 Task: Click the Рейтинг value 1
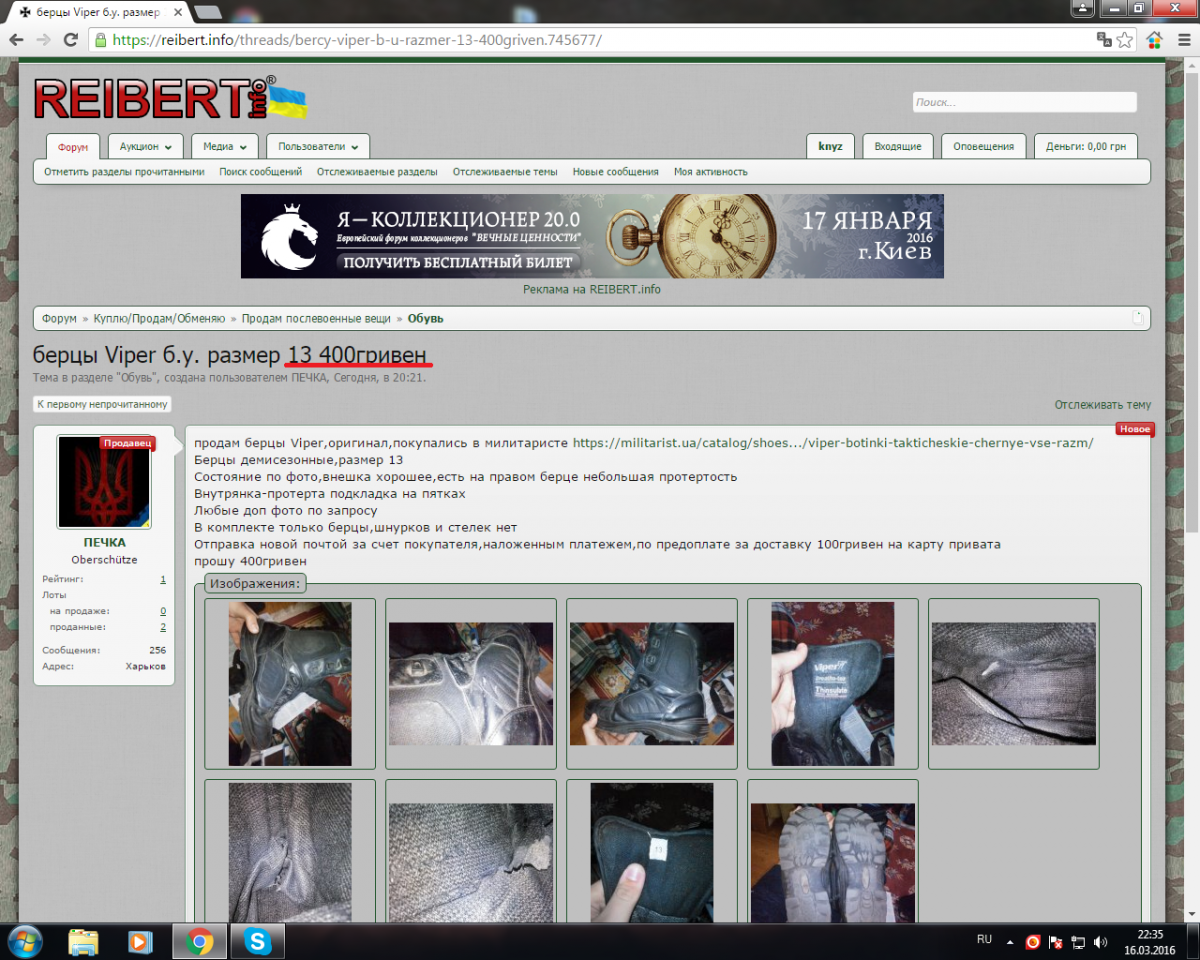click(163, 579)
